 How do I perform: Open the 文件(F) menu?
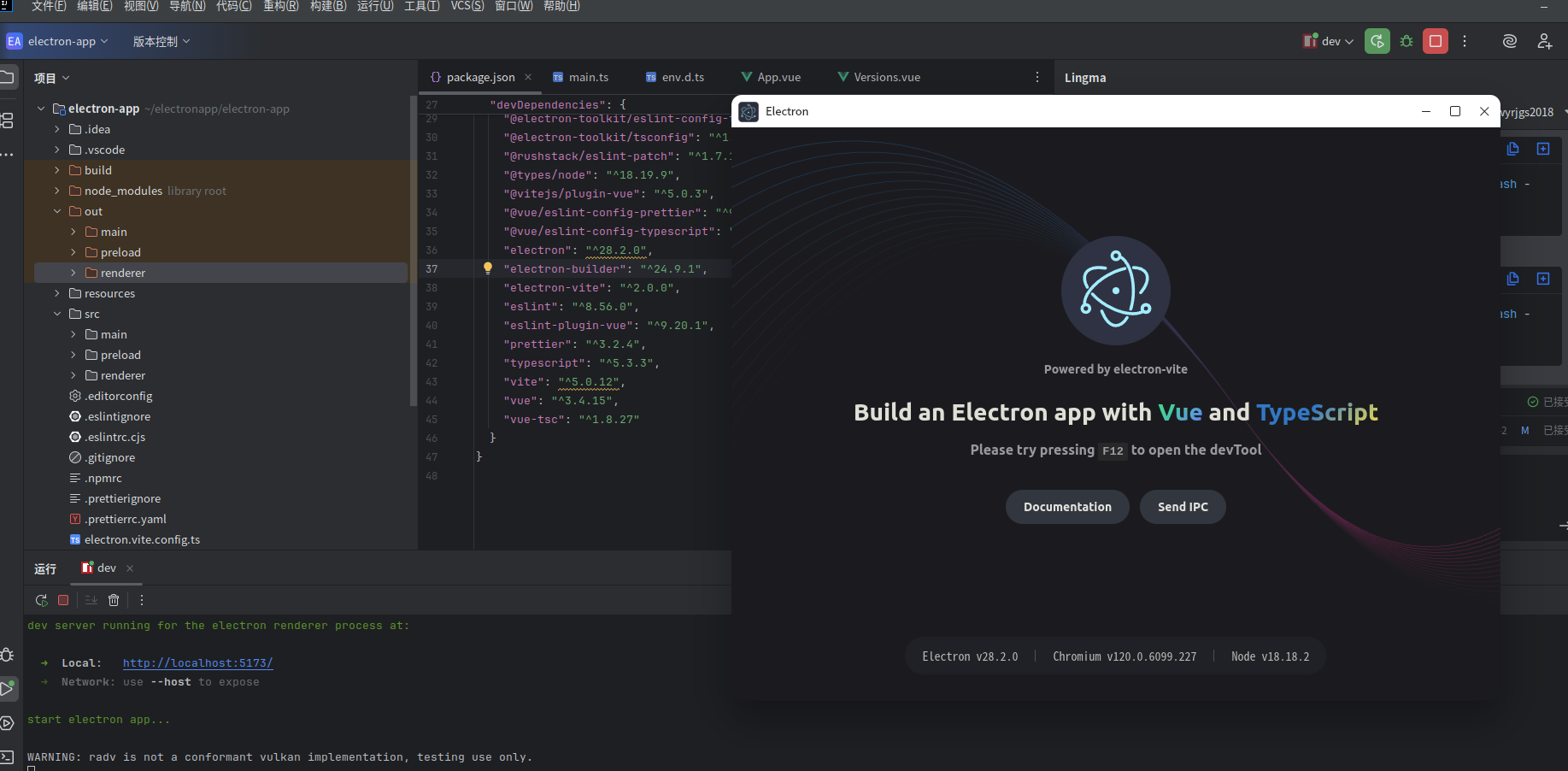tap(49, 6)
